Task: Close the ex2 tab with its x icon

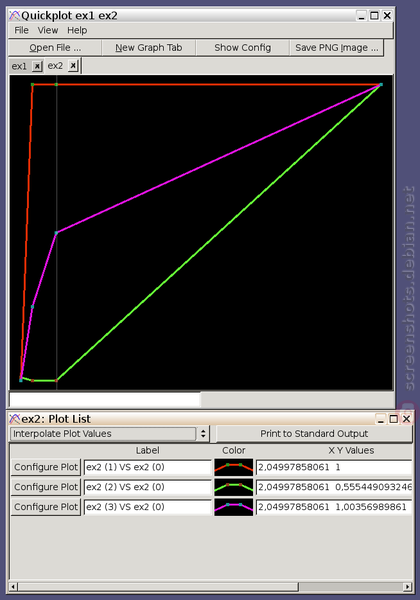Action: pos(73,66)
